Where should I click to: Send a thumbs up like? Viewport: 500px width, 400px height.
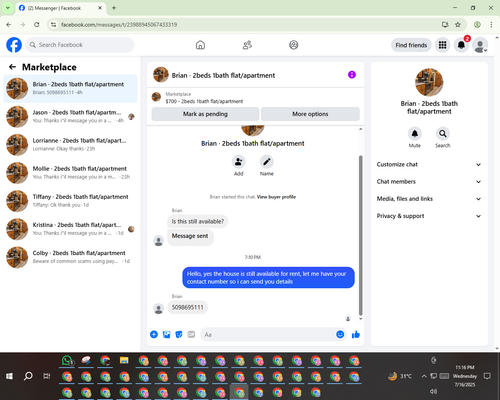coord(356,334)
